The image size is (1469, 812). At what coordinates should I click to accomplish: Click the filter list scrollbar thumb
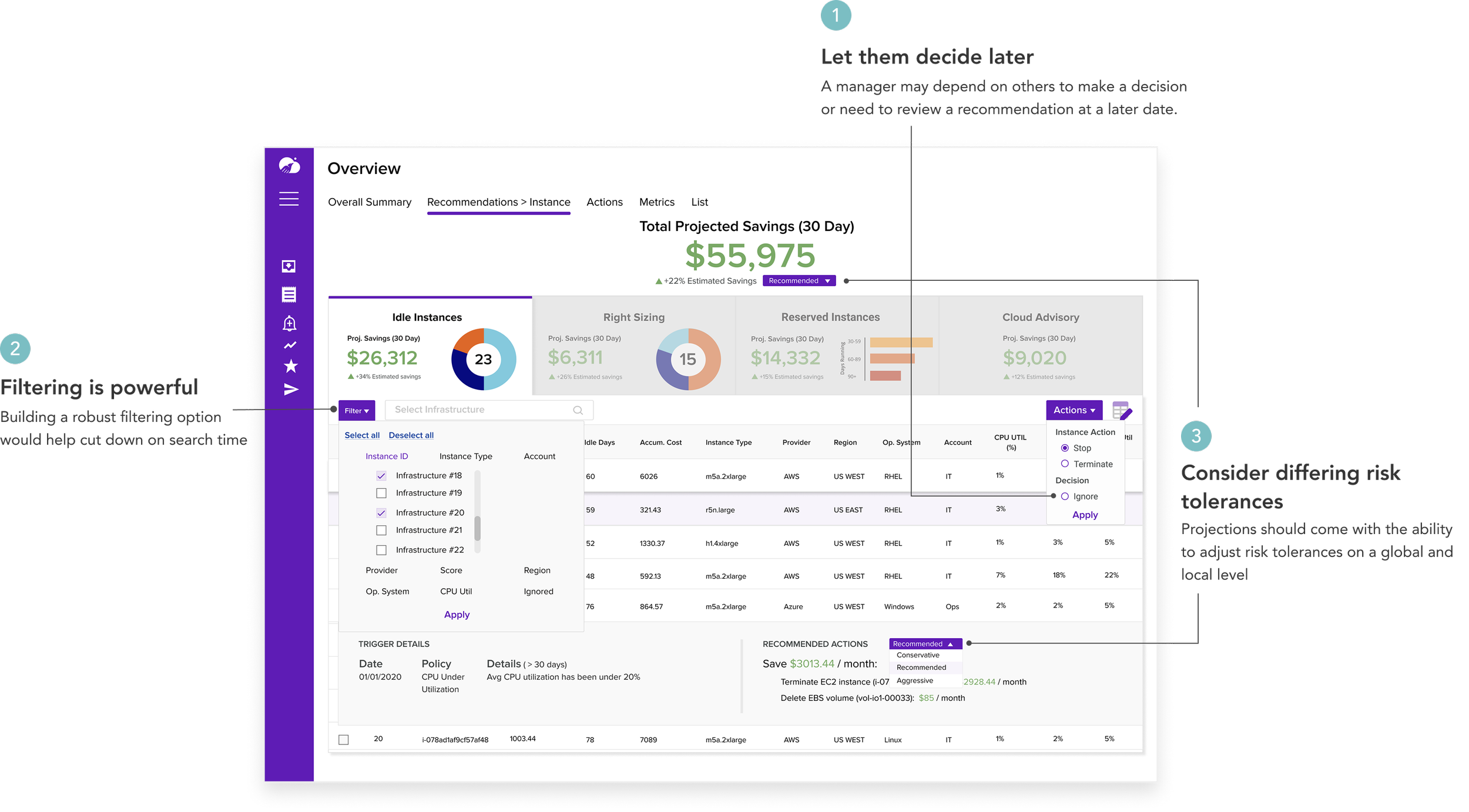478,528
